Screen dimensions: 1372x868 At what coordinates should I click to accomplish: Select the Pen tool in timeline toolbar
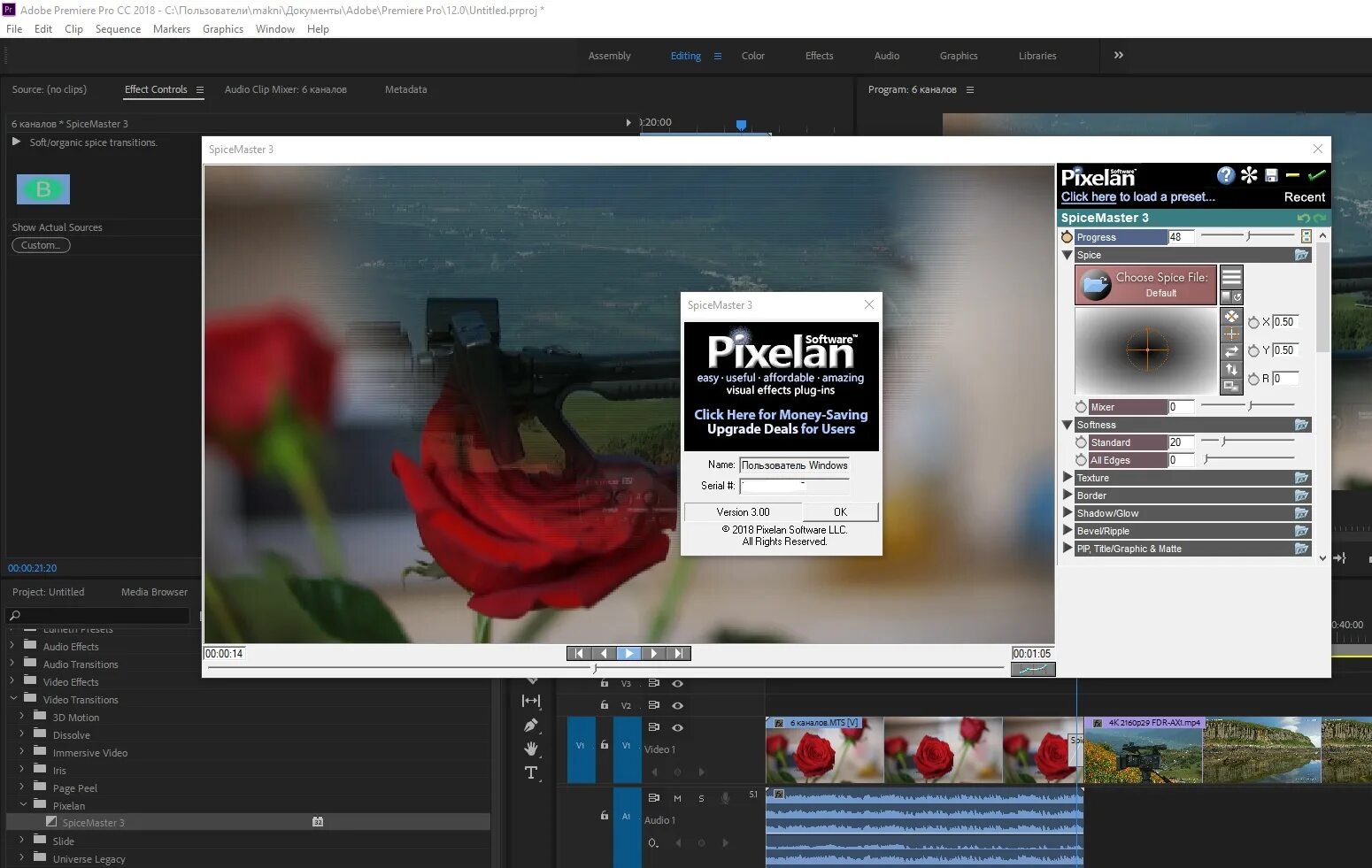click(531, 726)
